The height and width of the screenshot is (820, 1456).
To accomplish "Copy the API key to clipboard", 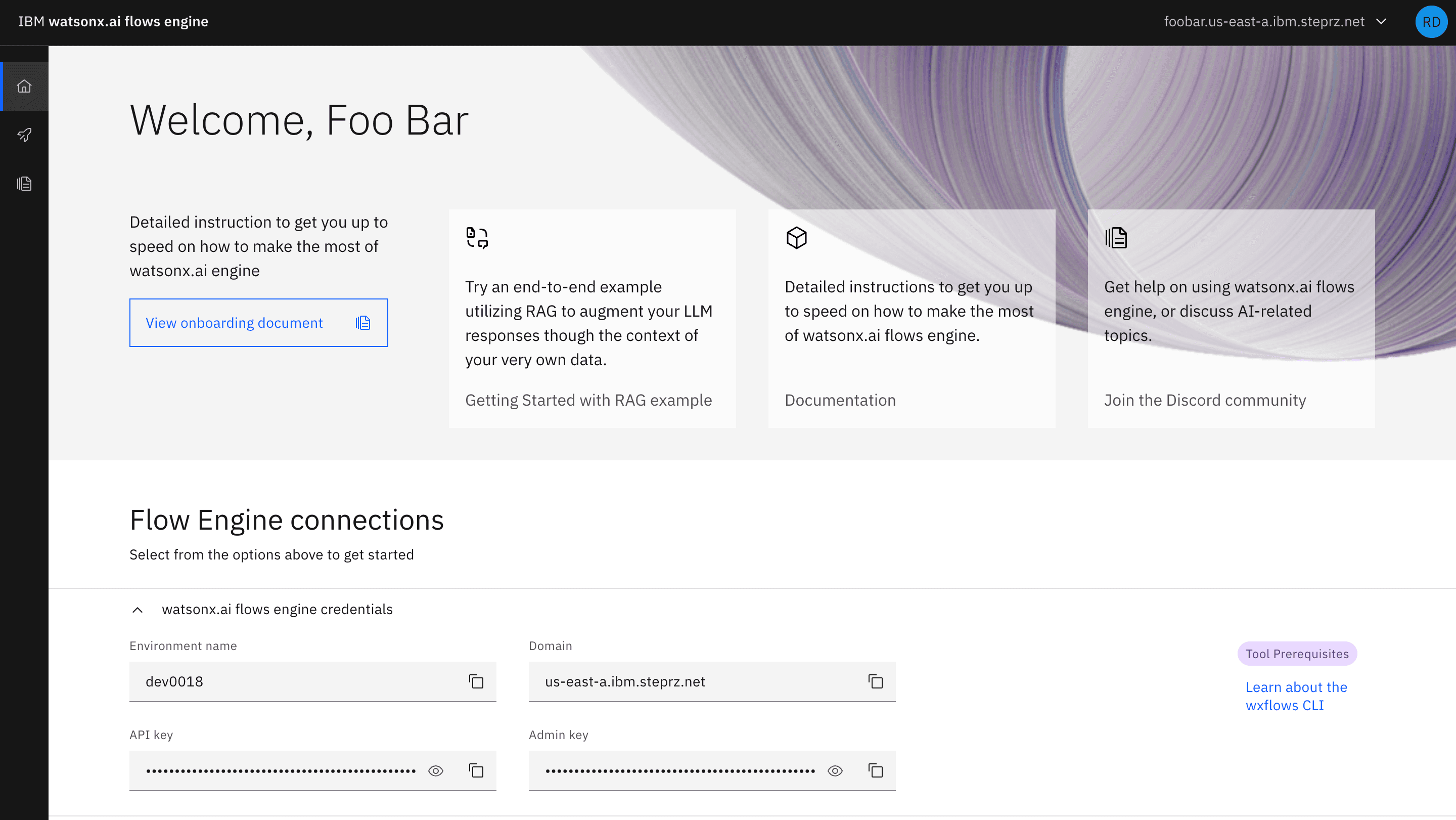I will click(476, 770).
